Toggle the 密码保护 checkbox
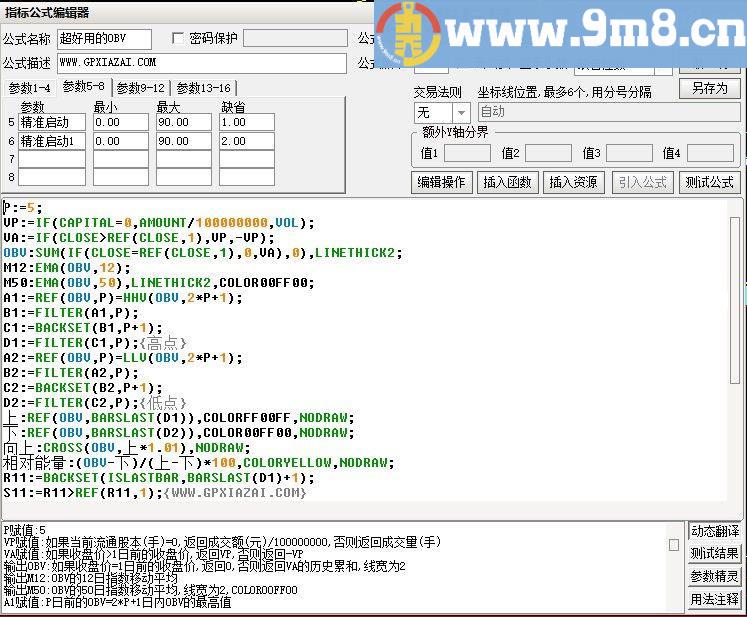The height and width of the screenshot is (617, 747). (x=177, y=38)
